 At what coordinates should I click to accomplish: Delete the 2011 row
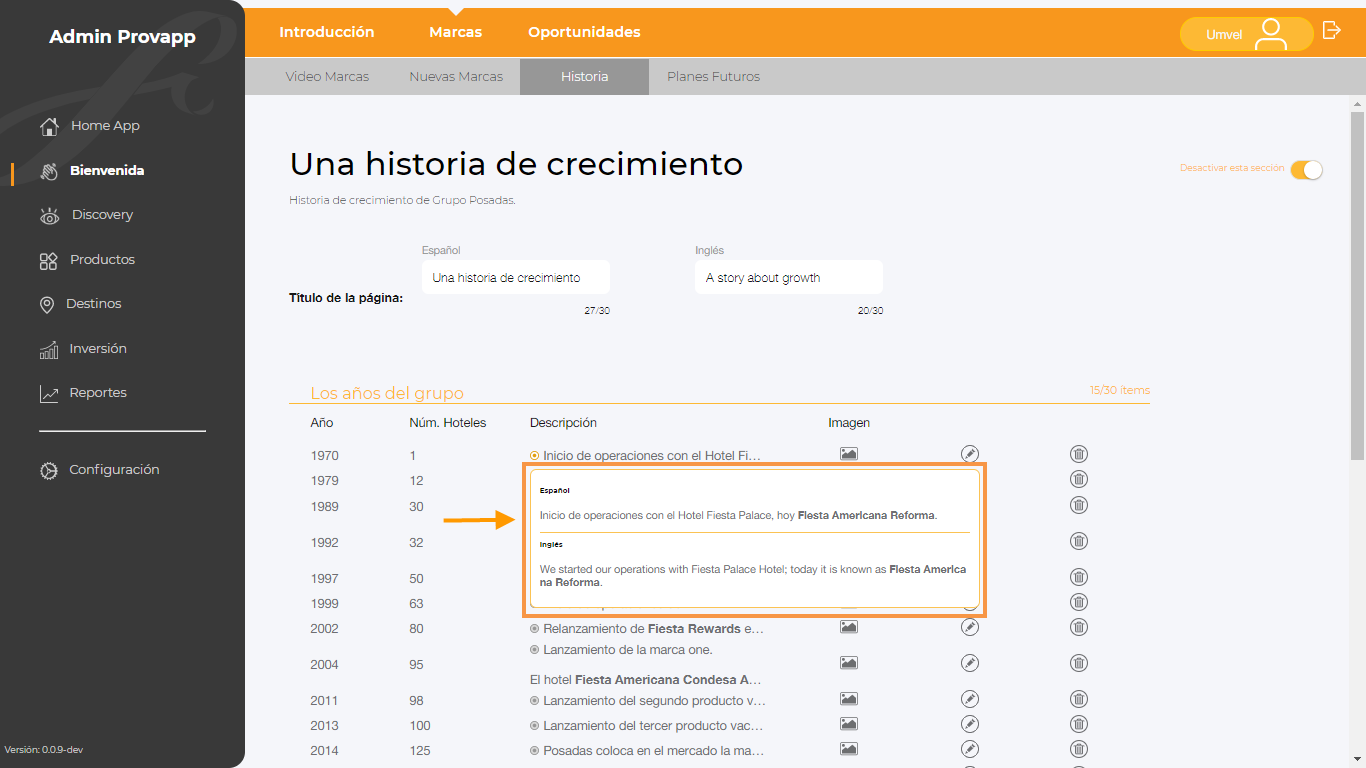(x=1079, y=699)
